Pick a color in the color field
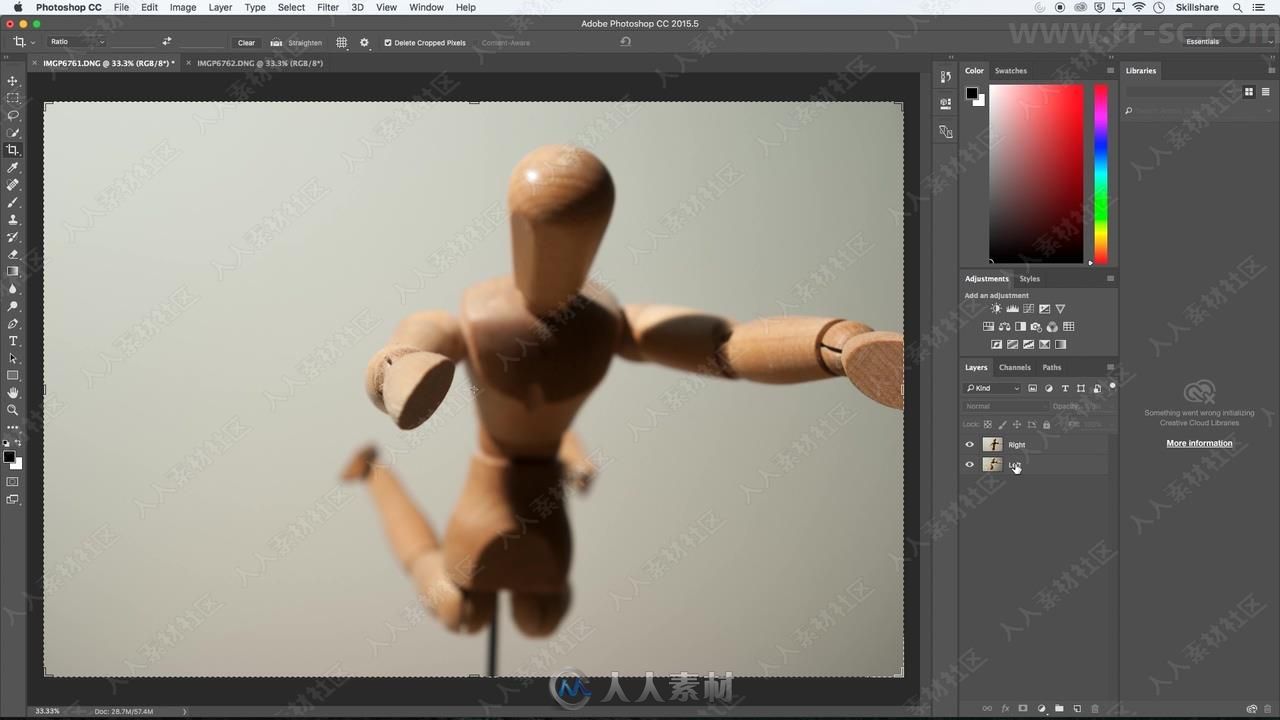The height and width of the screenshot is (720, 1280). tap(1036, 173)
